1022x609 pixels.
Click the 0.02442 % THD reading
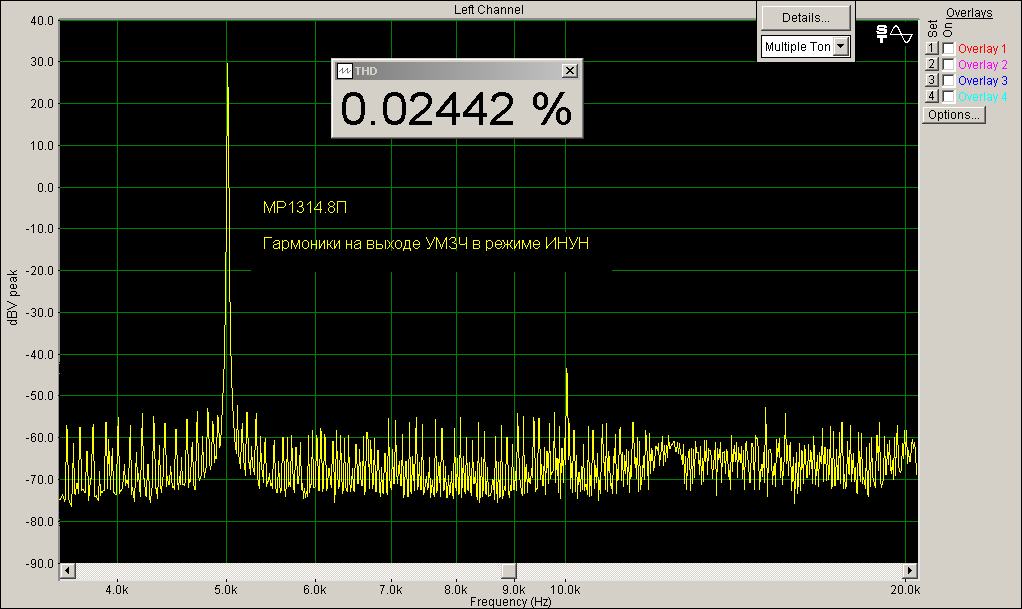pos(457,109)
